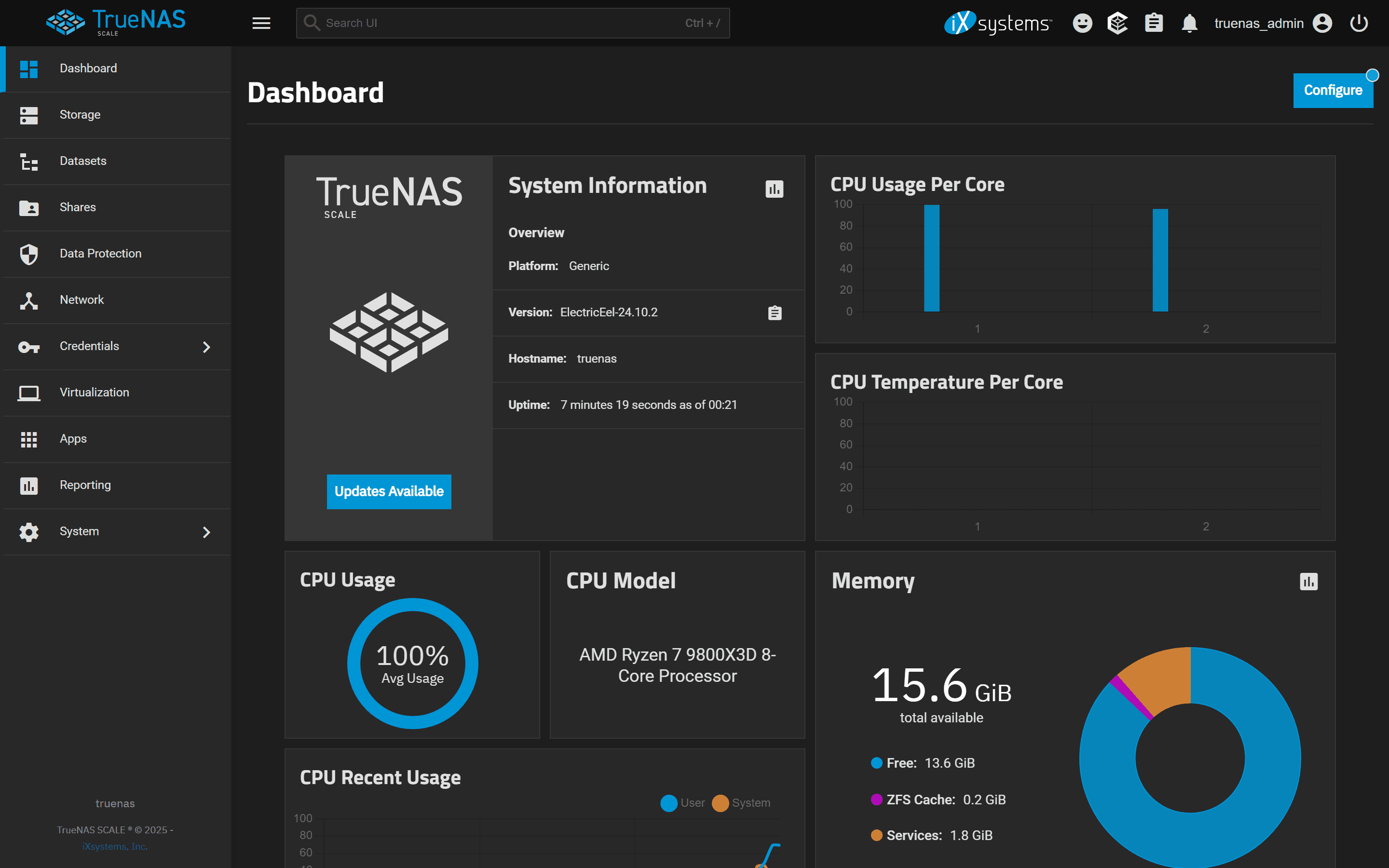Select Dashboard in the sidebar
Screen dimensions: 1389x868
[115, 68]
